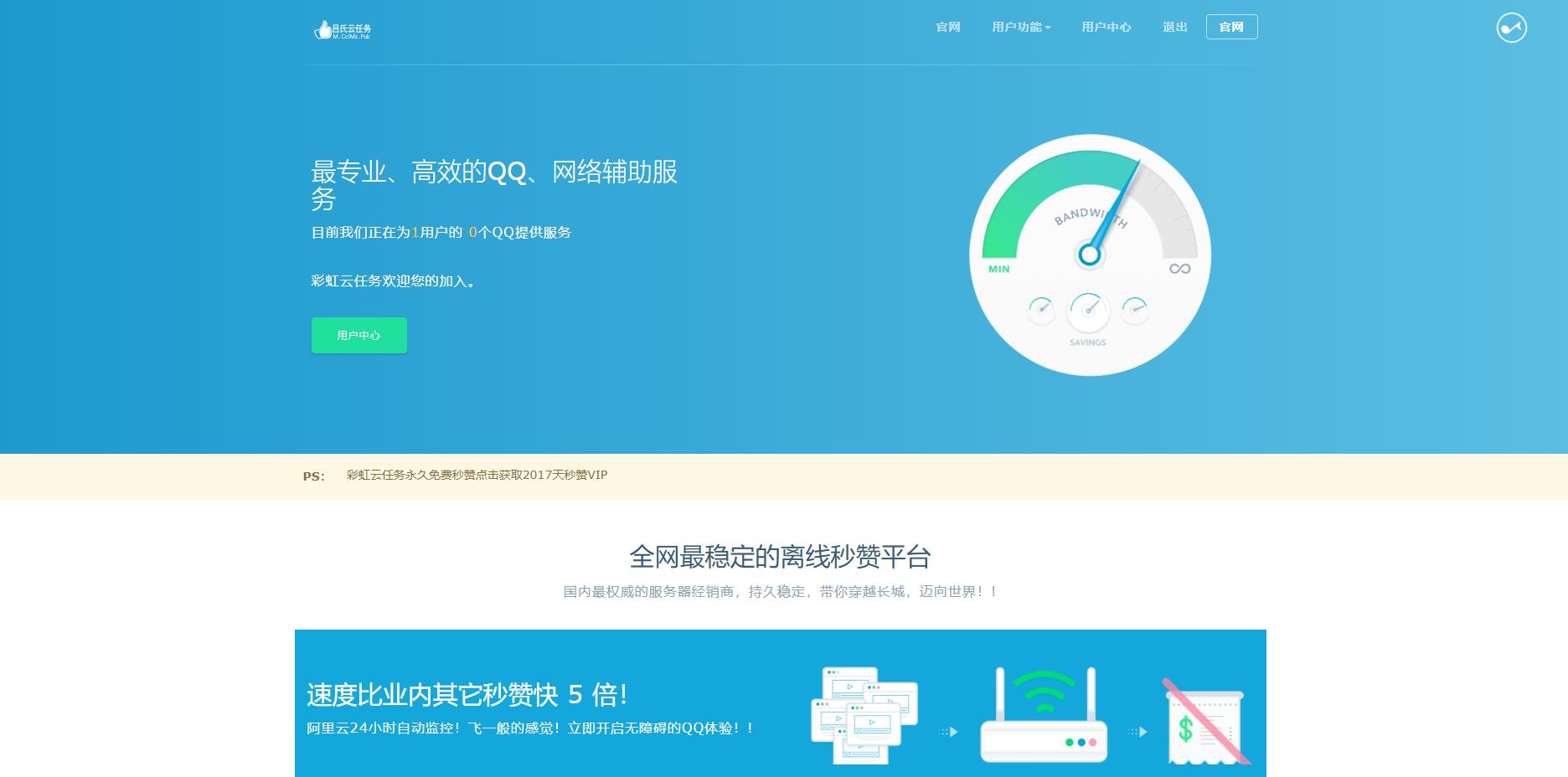Click the 全网最稳定的离线秒赞平台 section heading
The width and height of the screenshot is (1568, 777).
(x=780, y=557)
